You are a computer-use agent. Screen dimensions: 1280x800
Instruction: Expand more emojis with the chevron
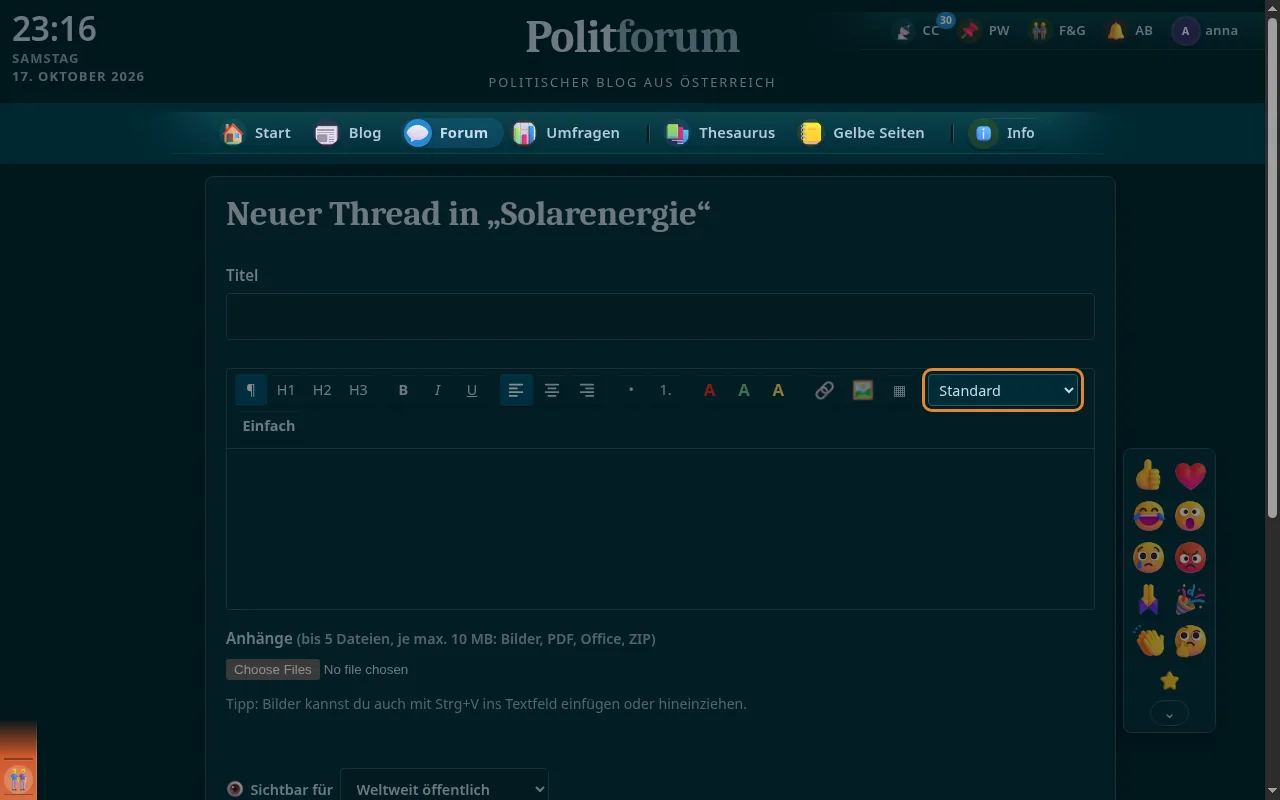[1169, 714]
